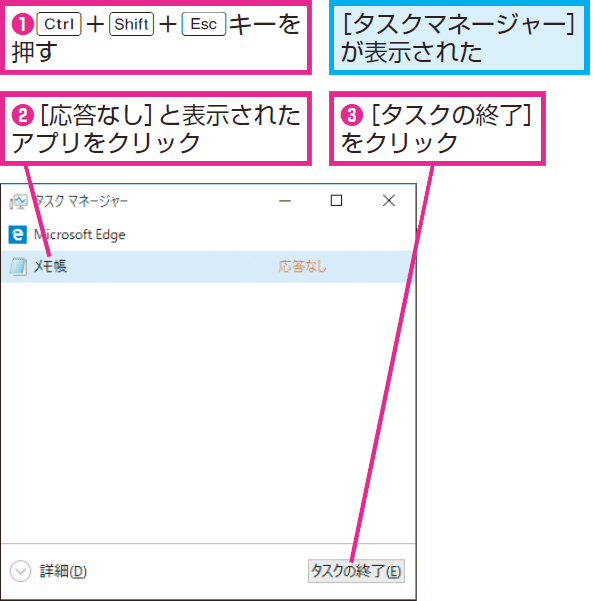The image size is (595, 601).
Task: Click the Microsoft Edge app icon
Action: point(18,235)
